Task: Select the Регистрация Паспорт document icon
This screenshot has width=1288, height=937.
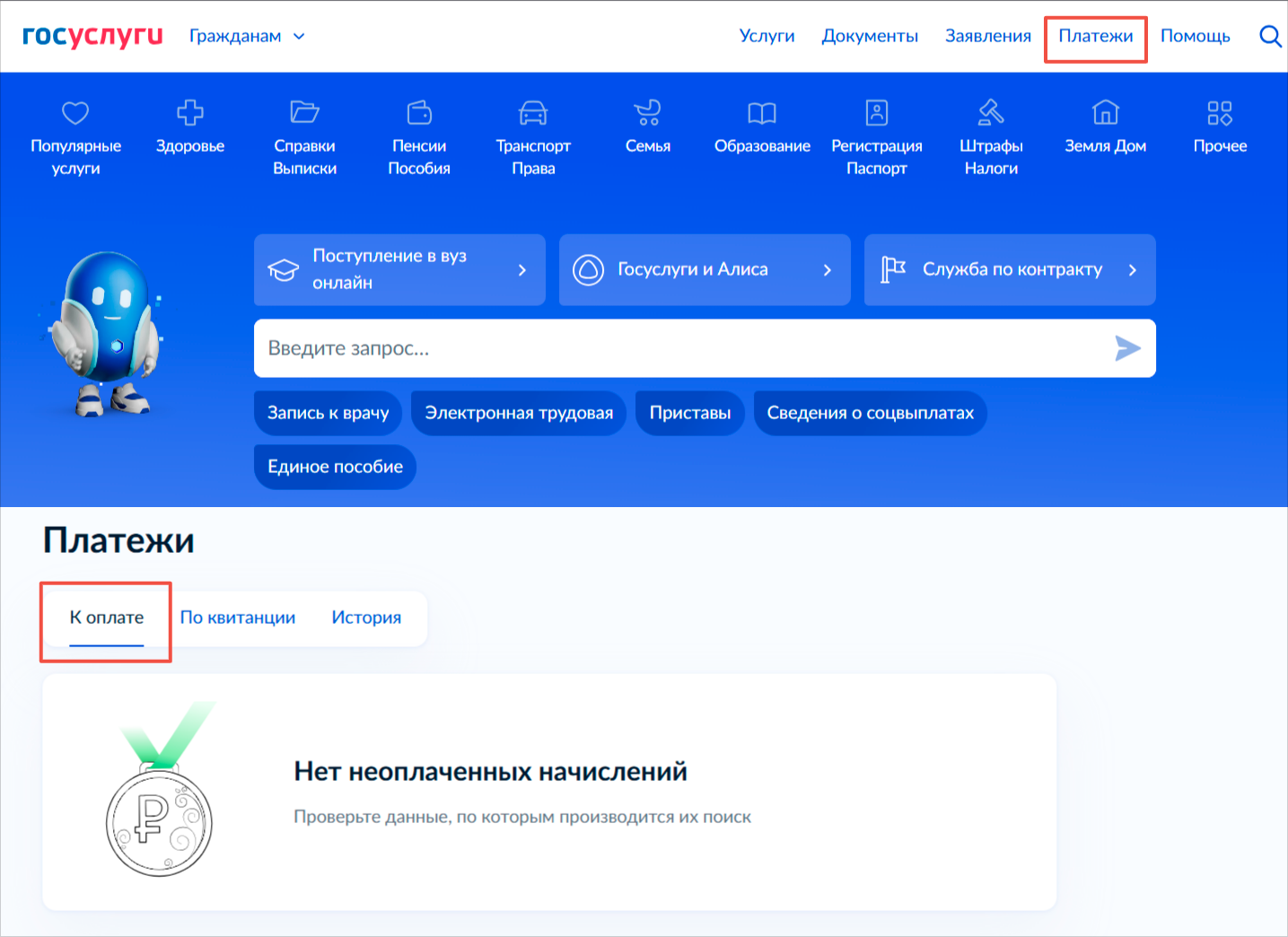Action: click(x=877, y=113)
